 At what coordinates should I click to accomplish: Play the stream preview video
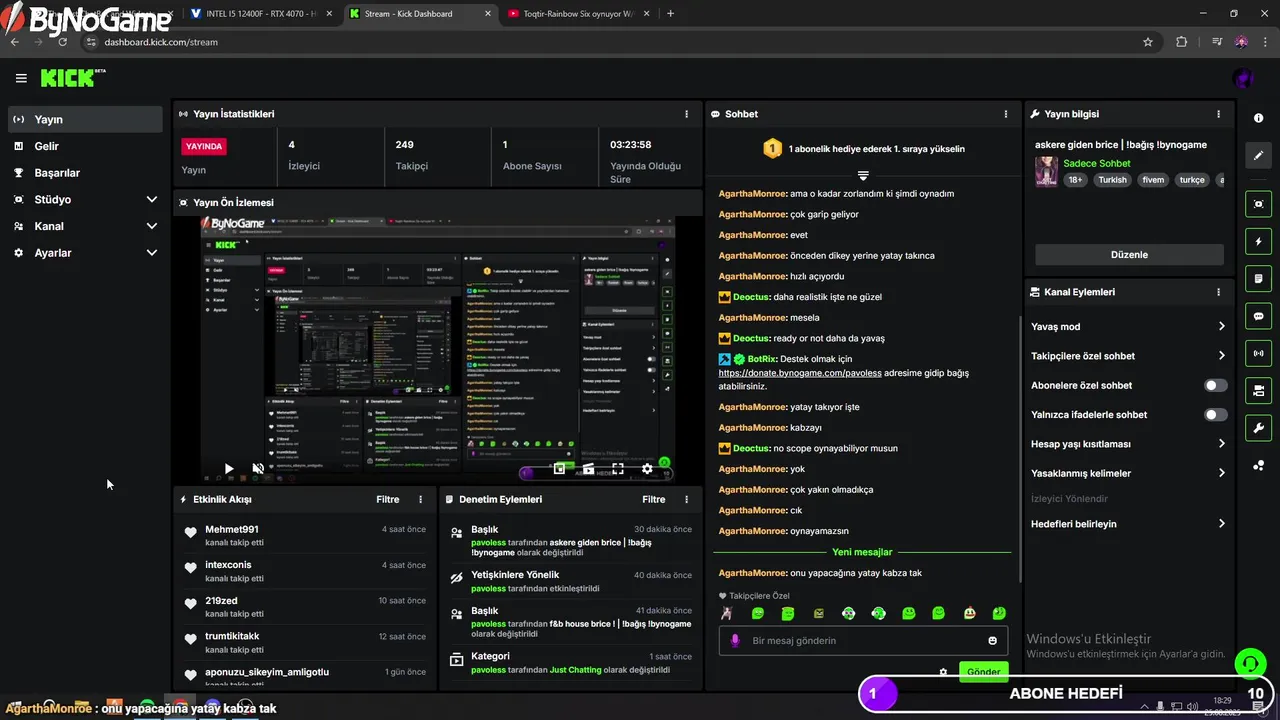229,468
